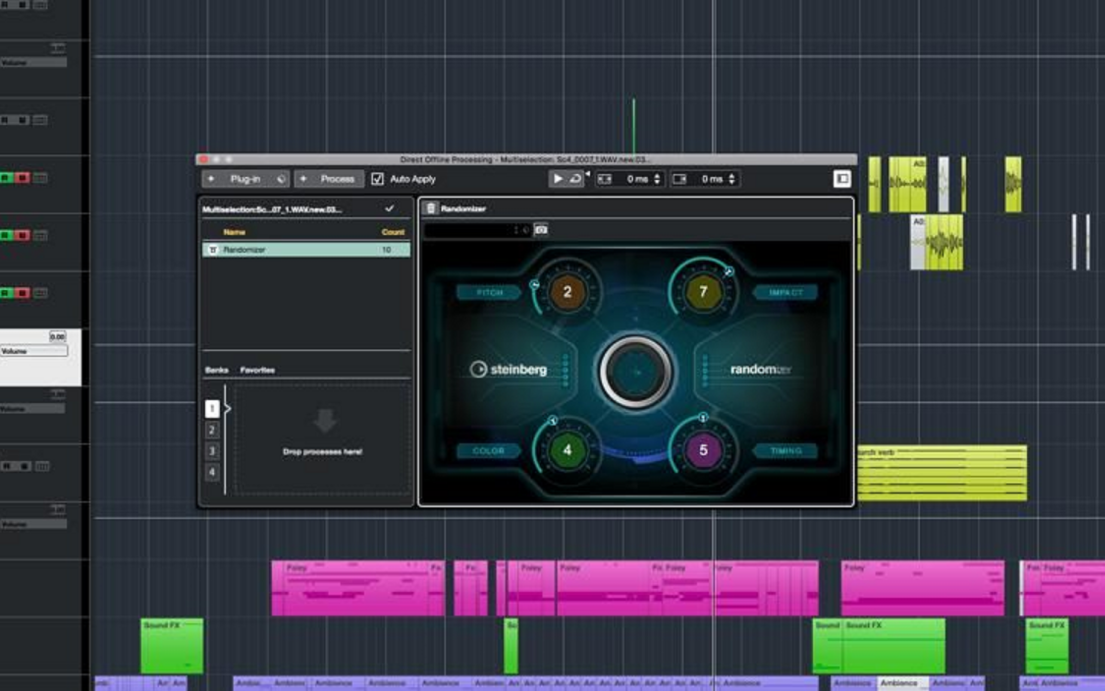Viewport: 1105px width, 691px height.
Task: Sort processes by Count column header
Action: tap(393, 232)
